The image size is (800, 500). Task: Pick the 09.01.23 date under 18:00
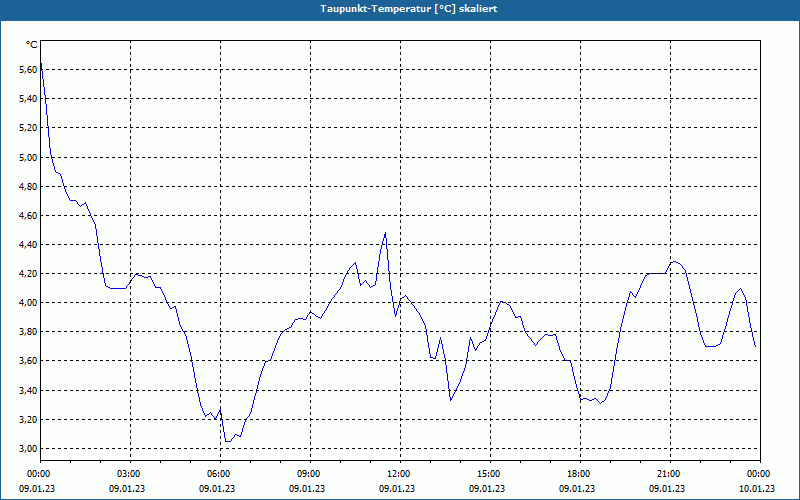click(577, 488)
